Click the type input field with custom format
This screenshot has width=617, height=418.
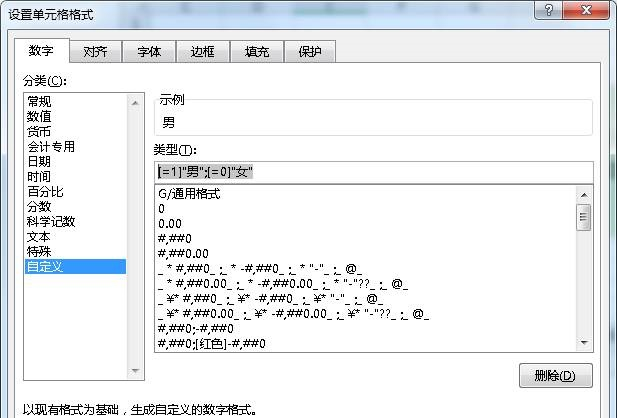[x=373, y=172]
